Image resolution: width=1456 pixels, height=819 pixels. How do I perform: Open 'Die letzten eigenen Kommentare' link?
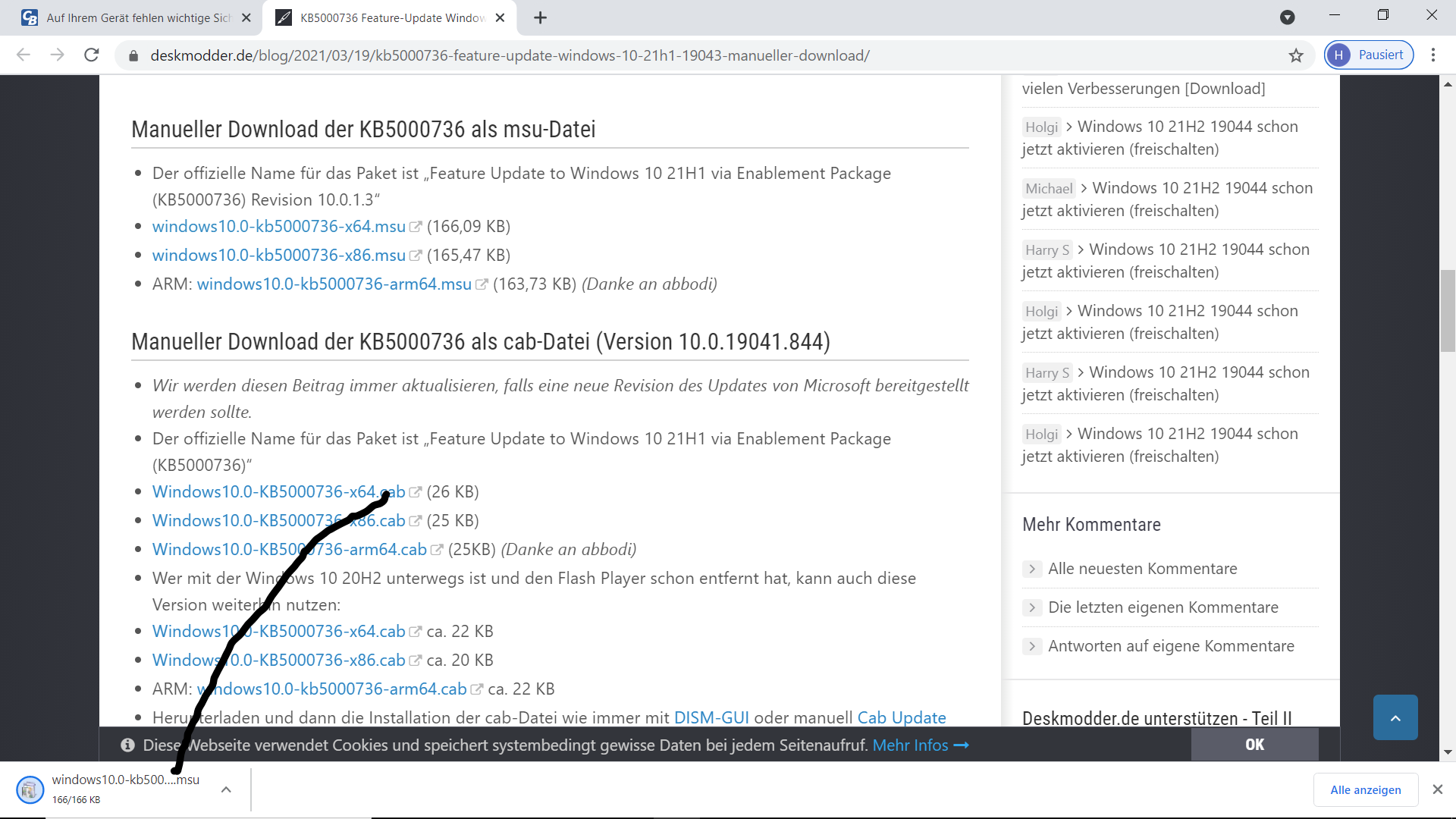click(1163, 607)
